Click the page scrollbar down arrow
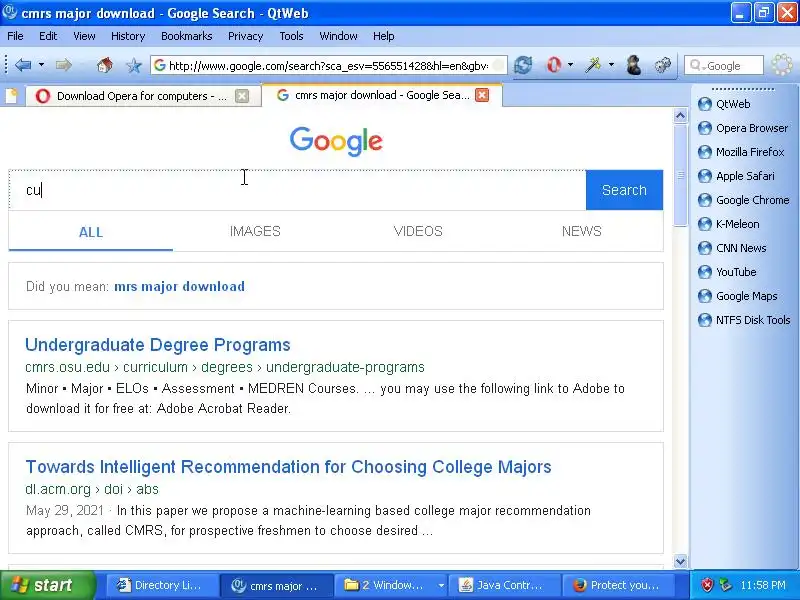This screenshot has height=600, width=800. click(680, 561)
